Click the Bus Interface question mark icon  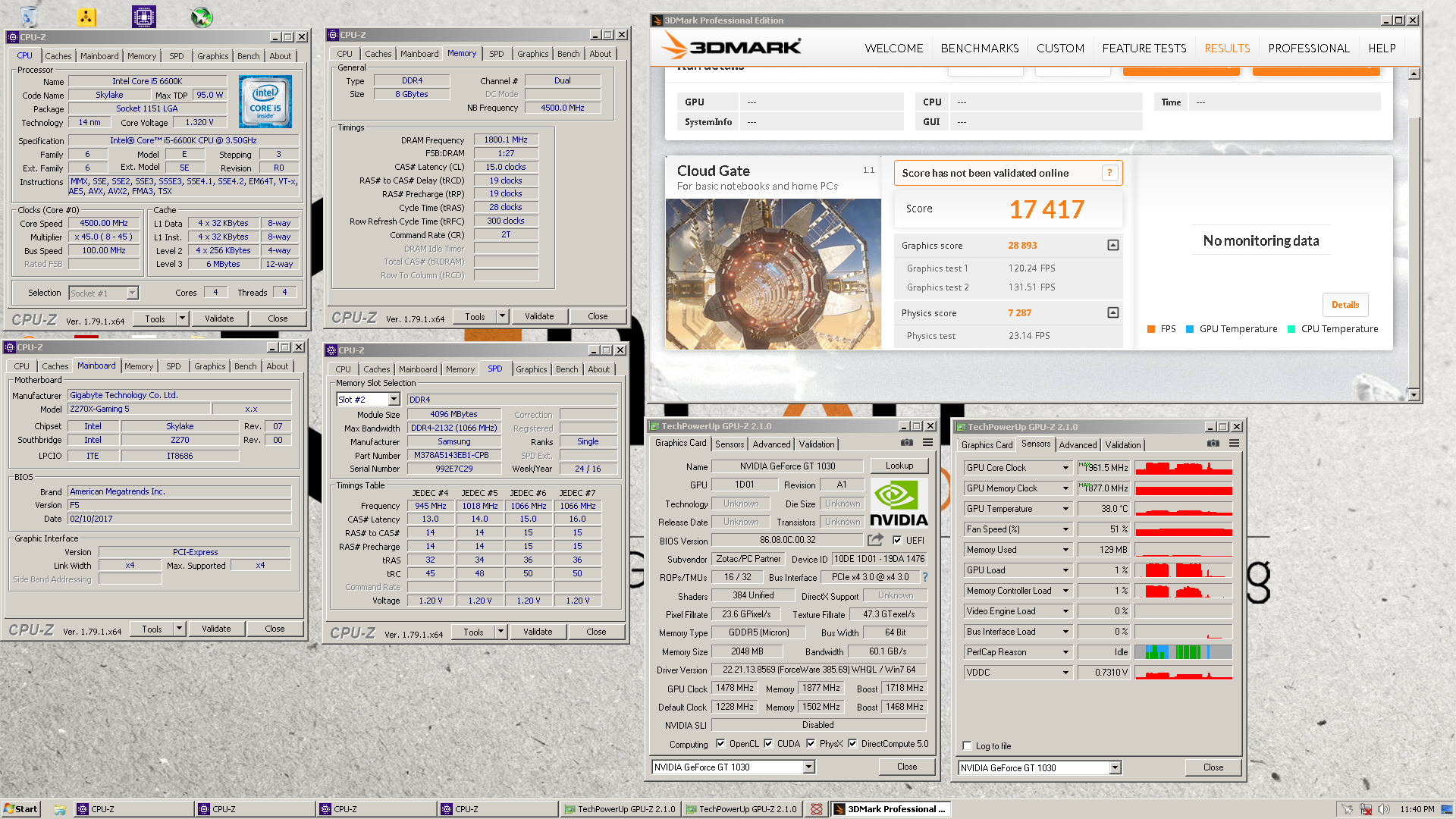point(924,577)
